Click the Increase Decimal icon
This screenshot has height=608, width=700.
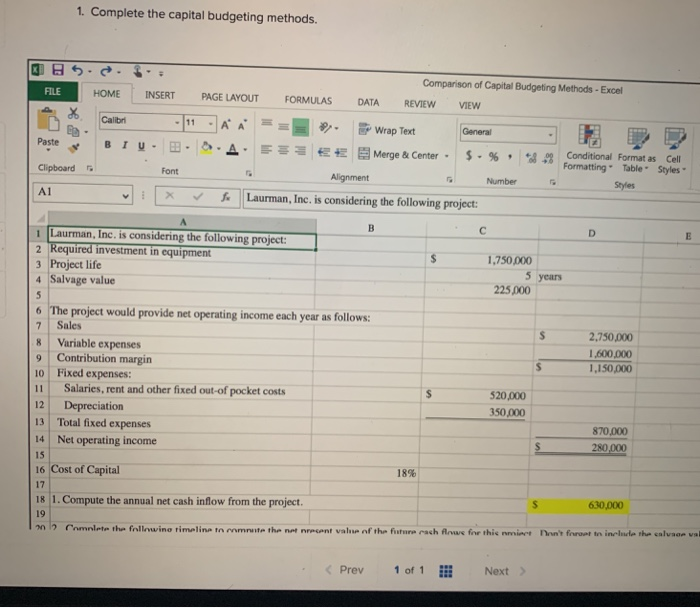tap(531, 158)
